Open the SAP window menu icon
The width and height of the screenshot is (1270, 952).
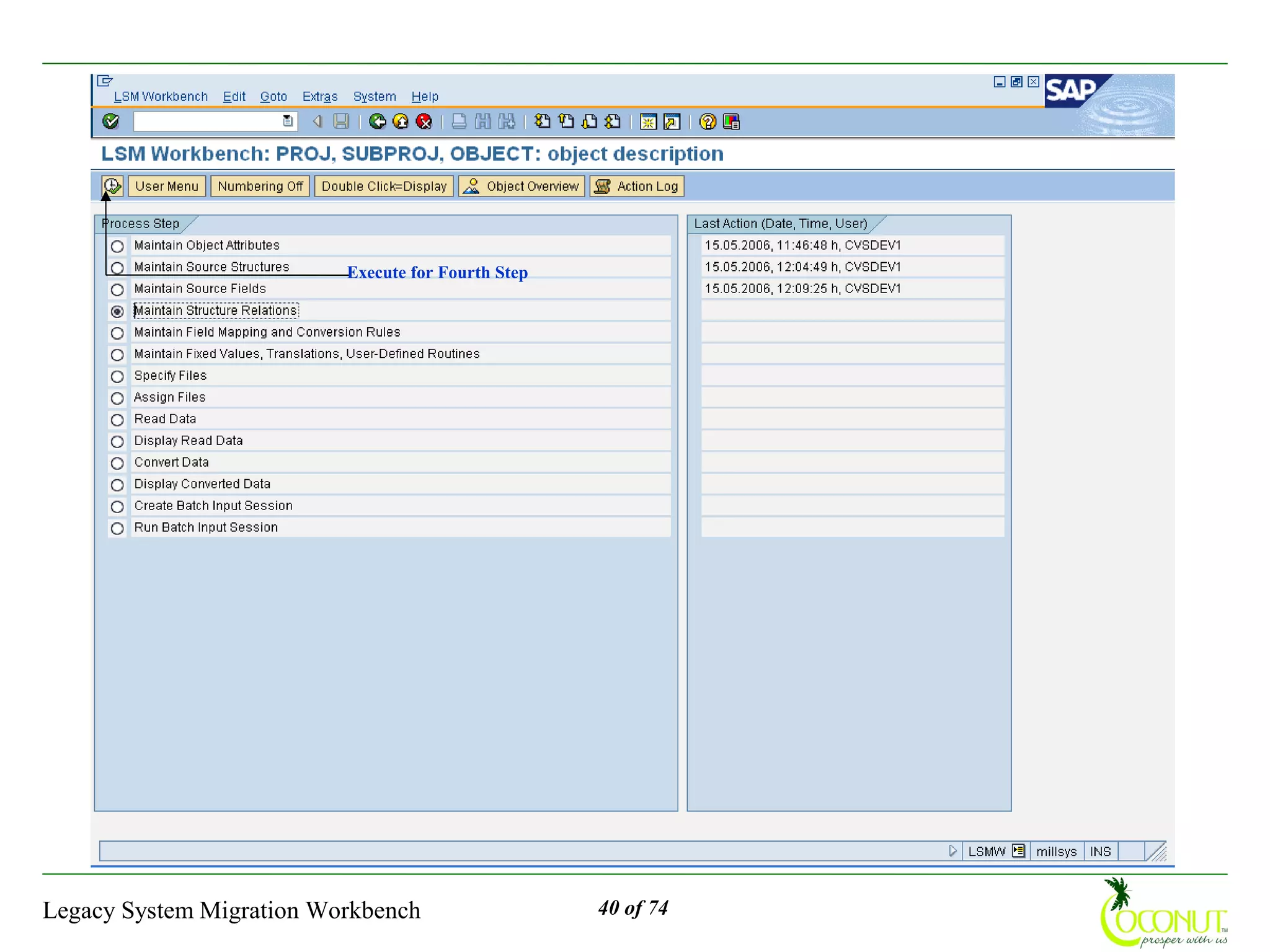tap(105, 81)
